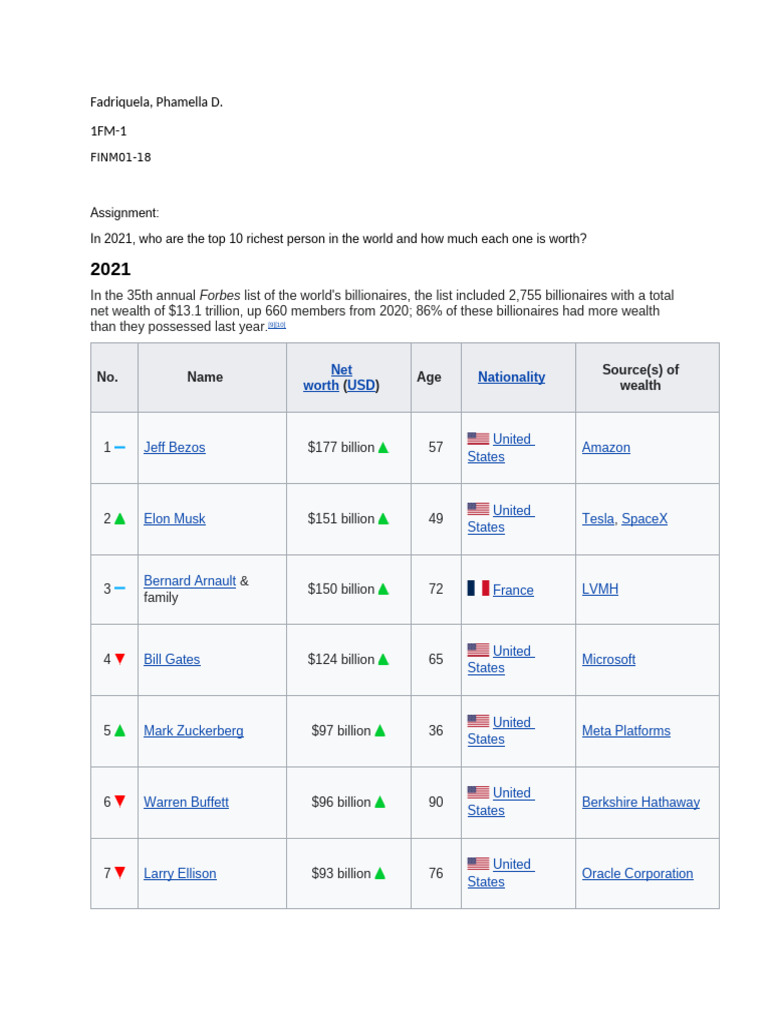Click the citation superscript after 'last year'
Viewport: 768px width, 1024px height.
[x=277, y=325]
